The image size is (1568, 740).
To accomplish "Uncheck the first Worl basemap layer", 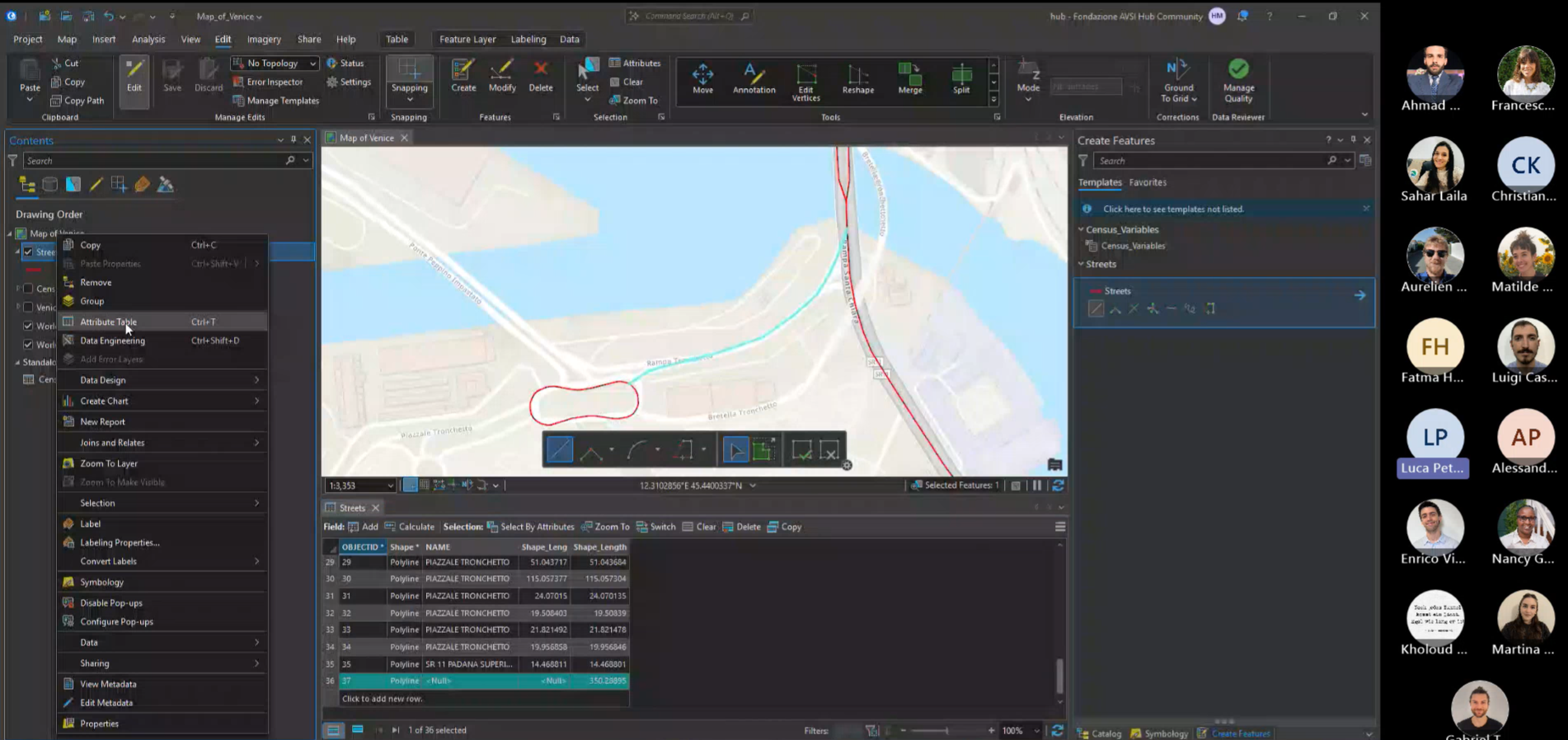I will coord(28,326).
